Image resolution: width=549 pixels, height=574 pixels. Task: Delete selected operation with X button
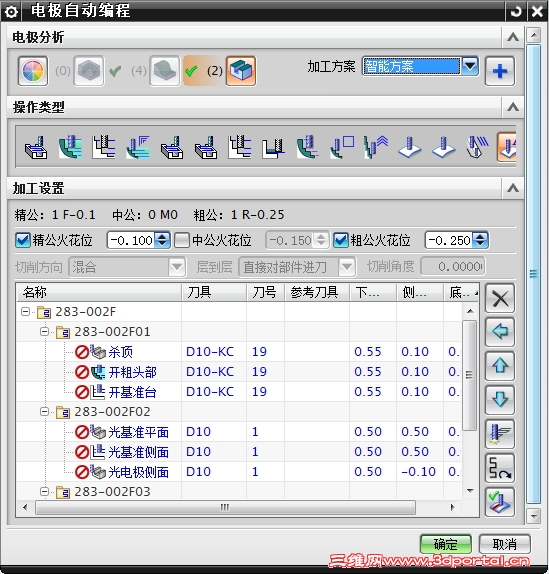pyautogui.click(x=500, y=298)
